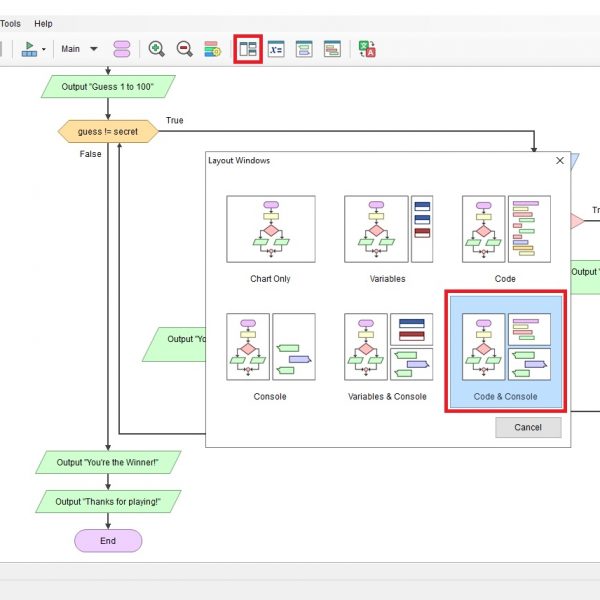Image resolution: width=600 pixels, height=600 pixels.
Task: Open the Source Code Viewer icon
Action: click(332, 48)
